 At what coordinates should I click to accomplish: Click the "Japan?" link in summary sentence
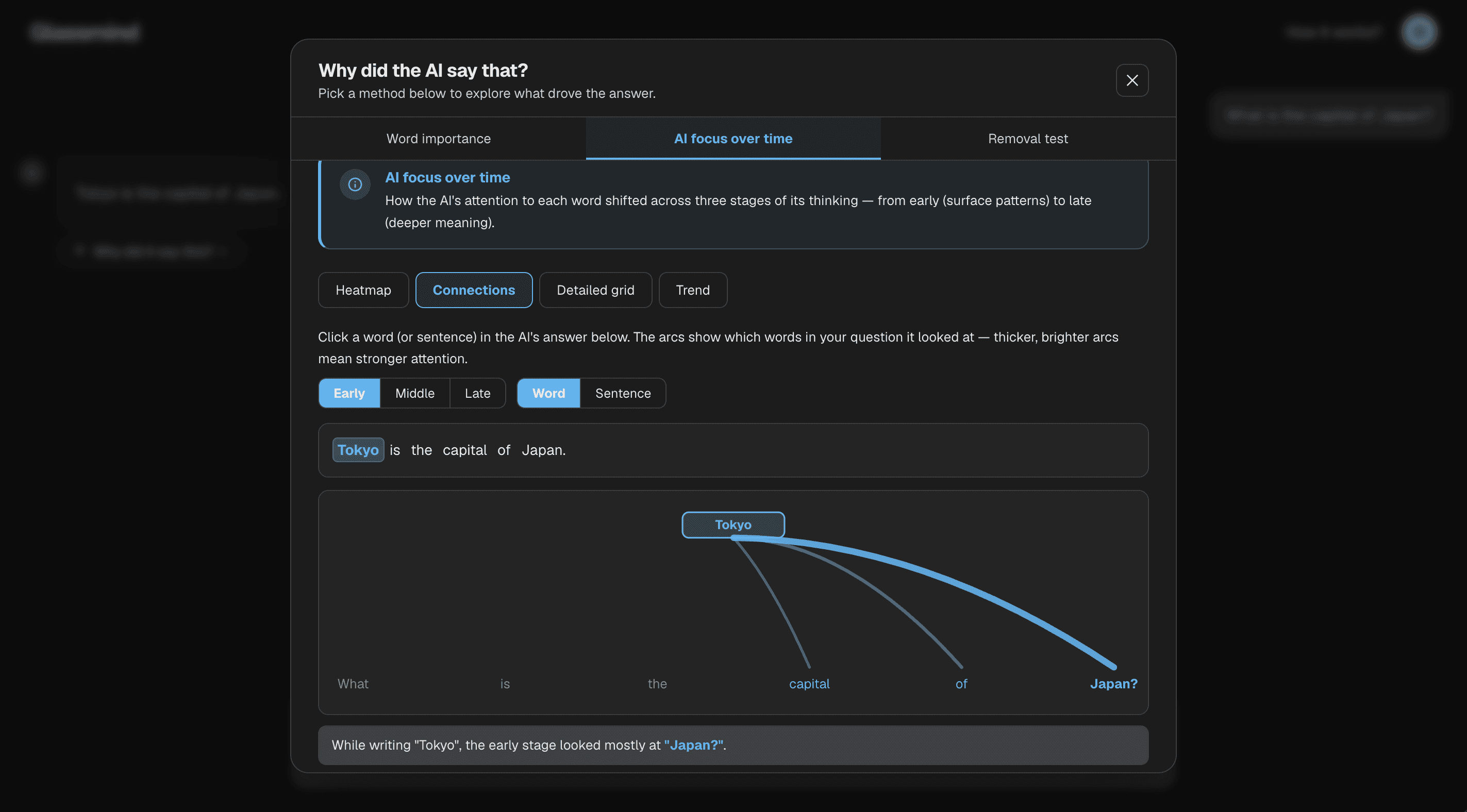tap(694, 745)
